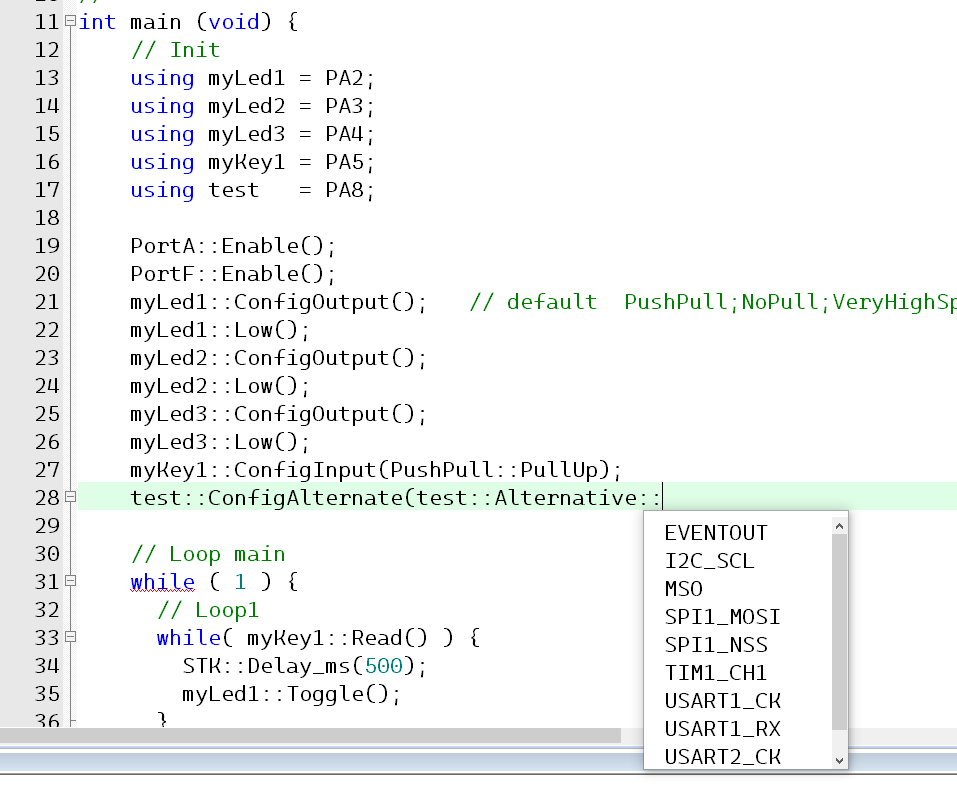This screenshot has height=808, width=957.
Task: Select SPI1_MOSI autocomplete entry
Action: pyautogui.click(x=722, y=617)
